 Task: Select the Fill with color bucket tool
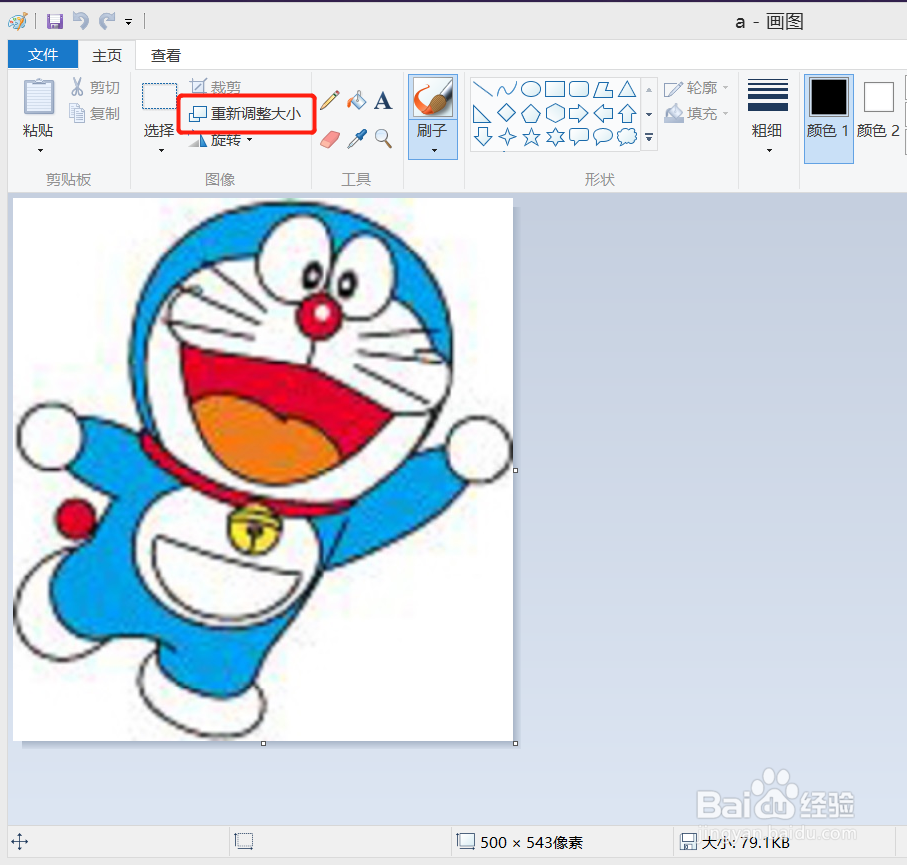click(357, 101)
